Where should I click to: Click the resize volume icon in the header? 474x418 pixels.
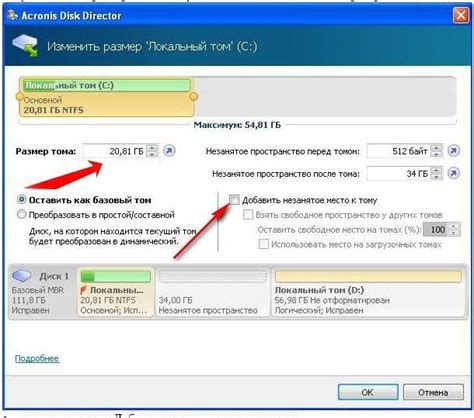tap(25, 45)
